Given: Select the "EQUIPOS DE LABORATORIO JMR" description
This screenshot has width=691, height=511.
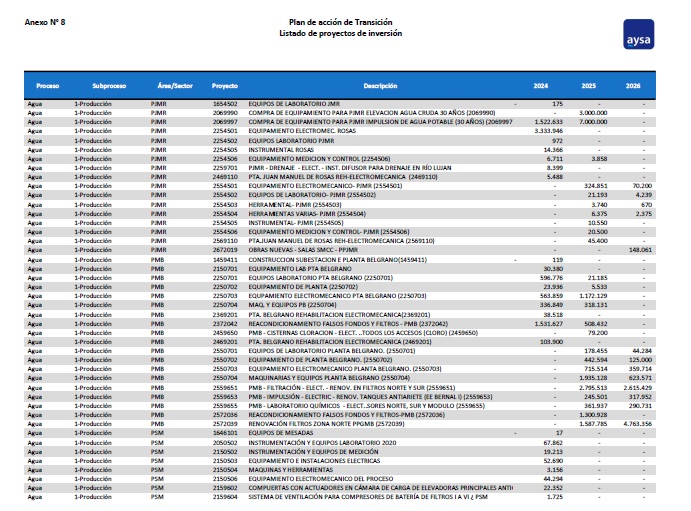Looking at the screenshot, I should [290, 103].
